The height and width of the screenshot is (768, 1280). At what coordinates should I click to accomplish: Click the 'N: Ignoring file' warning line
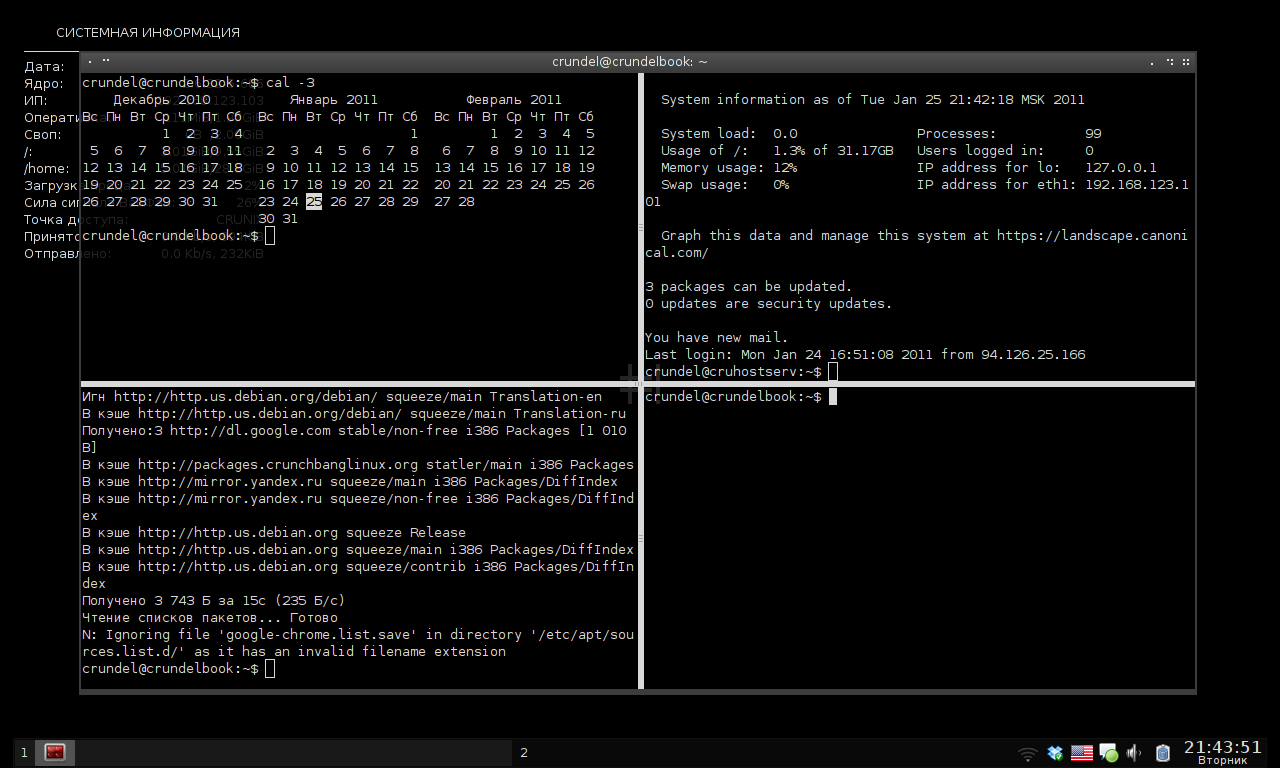coord(358,643)
